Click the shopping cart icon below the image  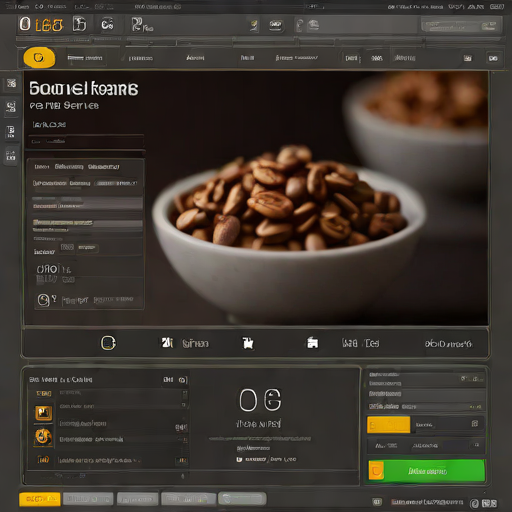coord(248,343)
